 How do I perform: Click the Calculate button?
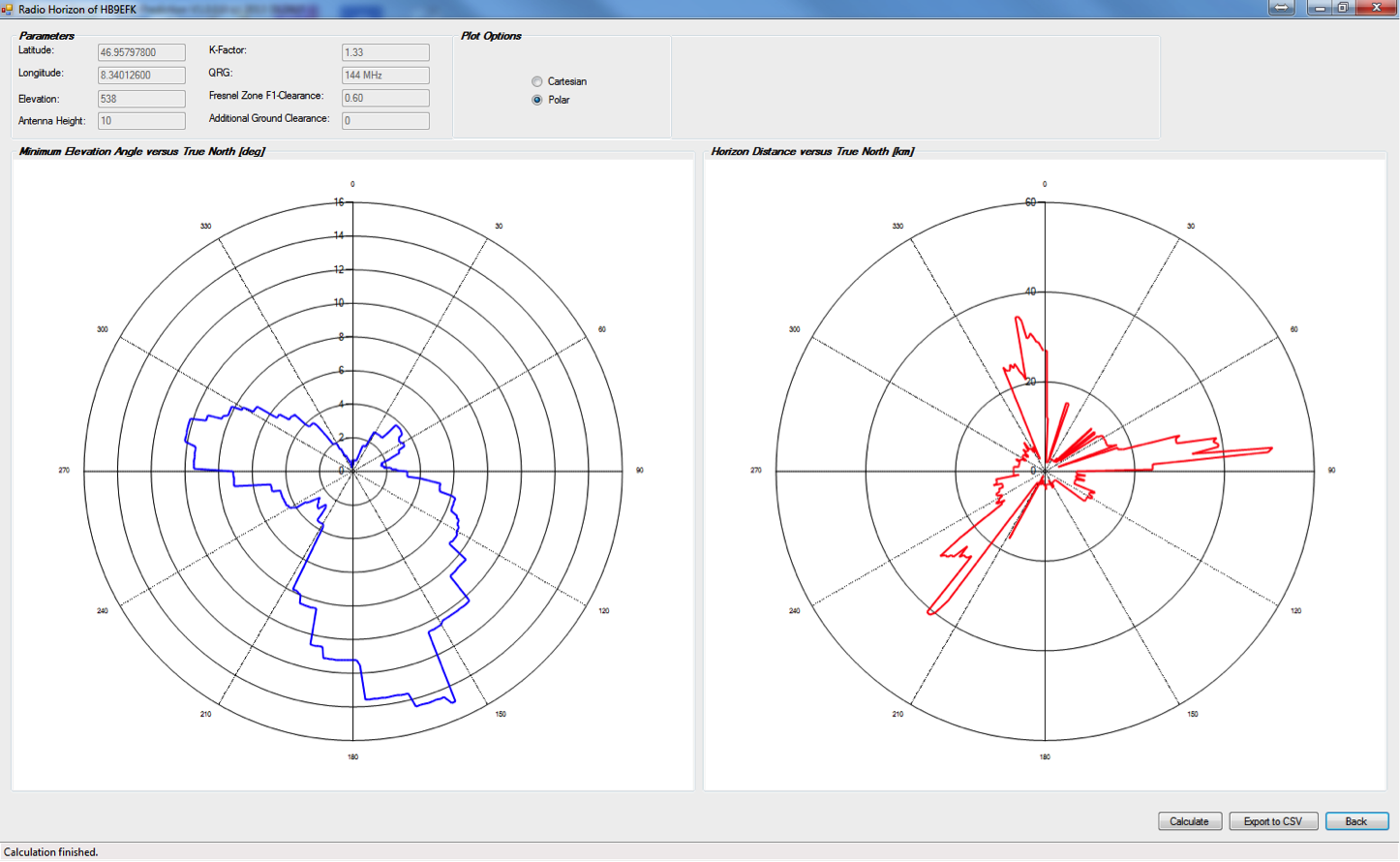pyautogui.click(x=1189, y=821)
